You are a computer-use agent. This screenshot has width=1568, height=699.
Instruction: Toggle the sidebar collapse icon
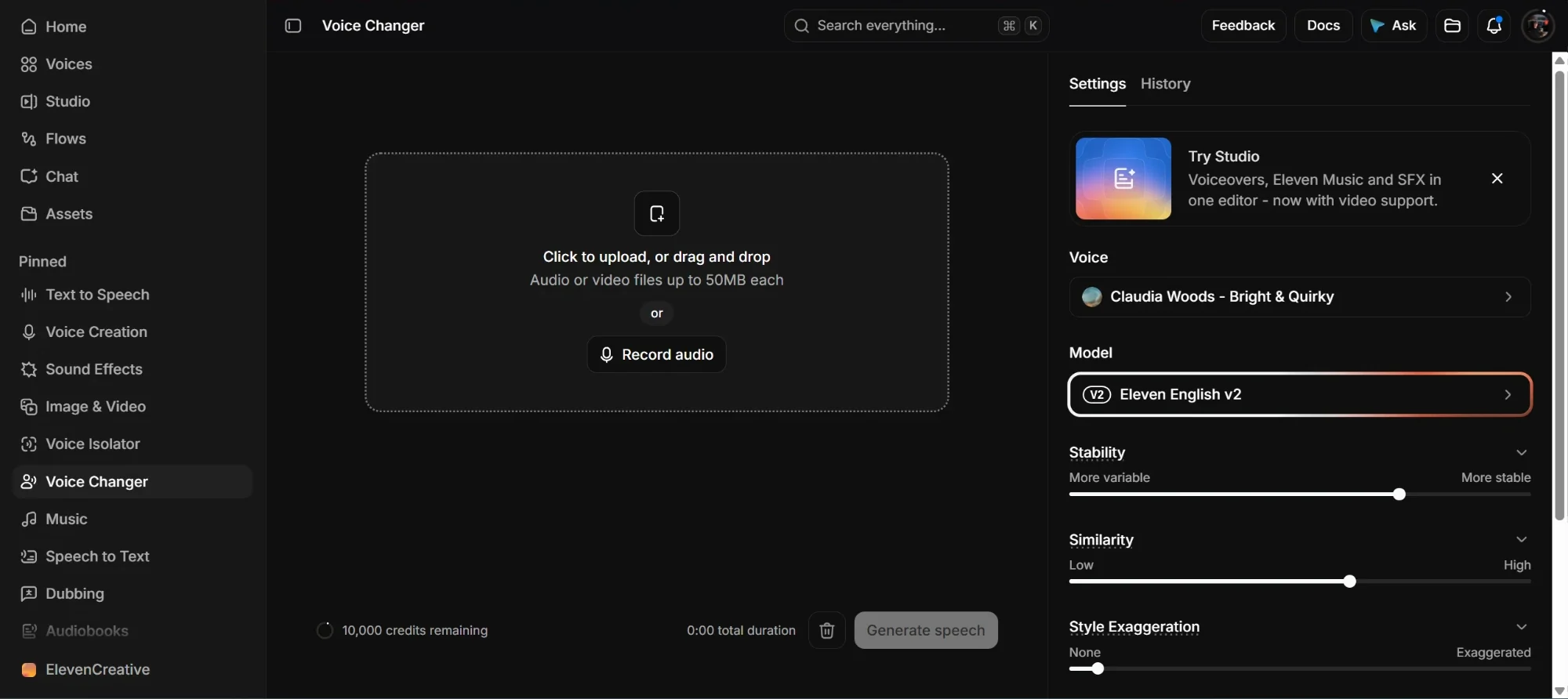(x=293, y=26)
